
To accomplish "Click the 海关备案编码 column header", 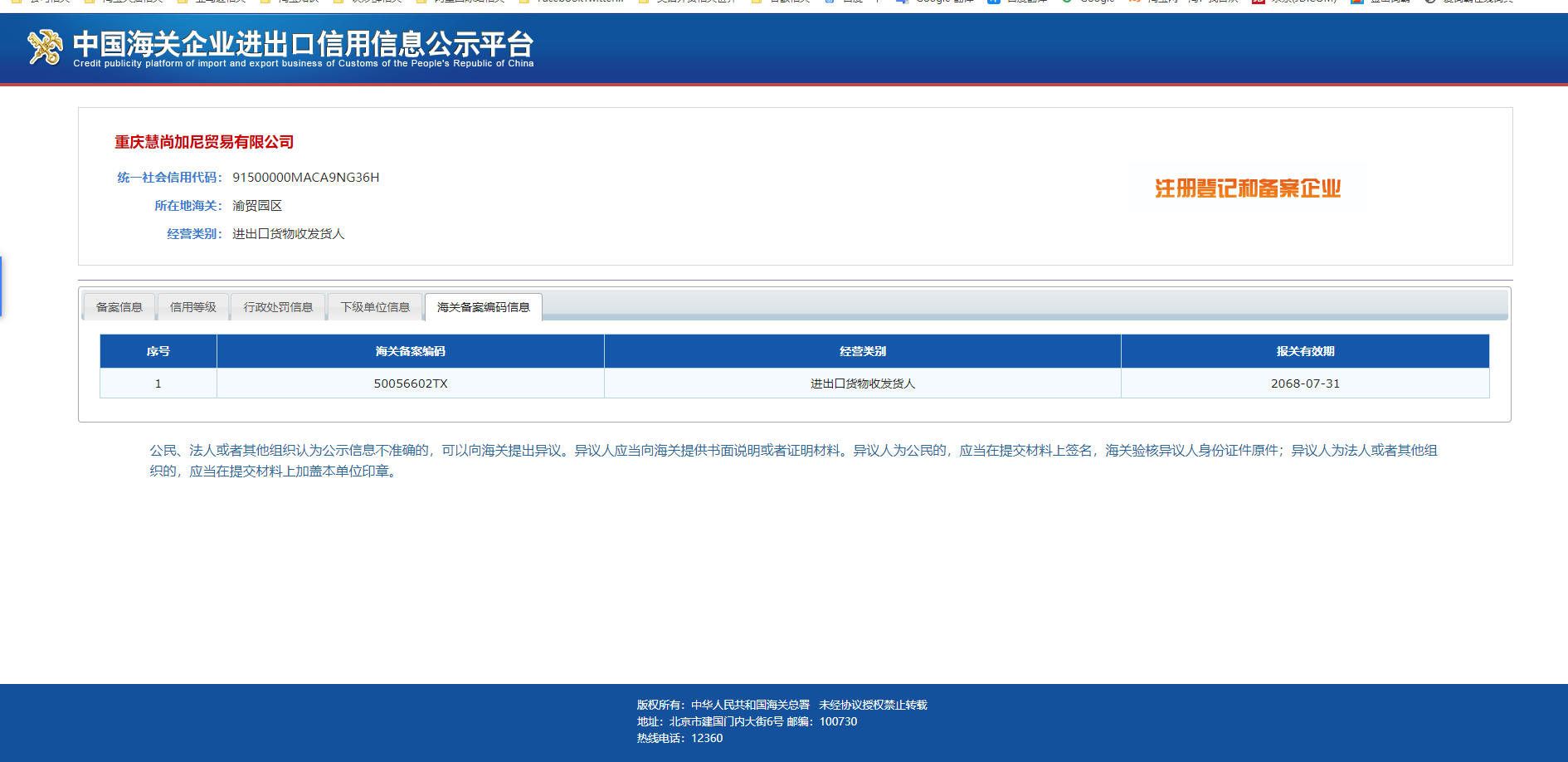I will click(x=411, y=351).
